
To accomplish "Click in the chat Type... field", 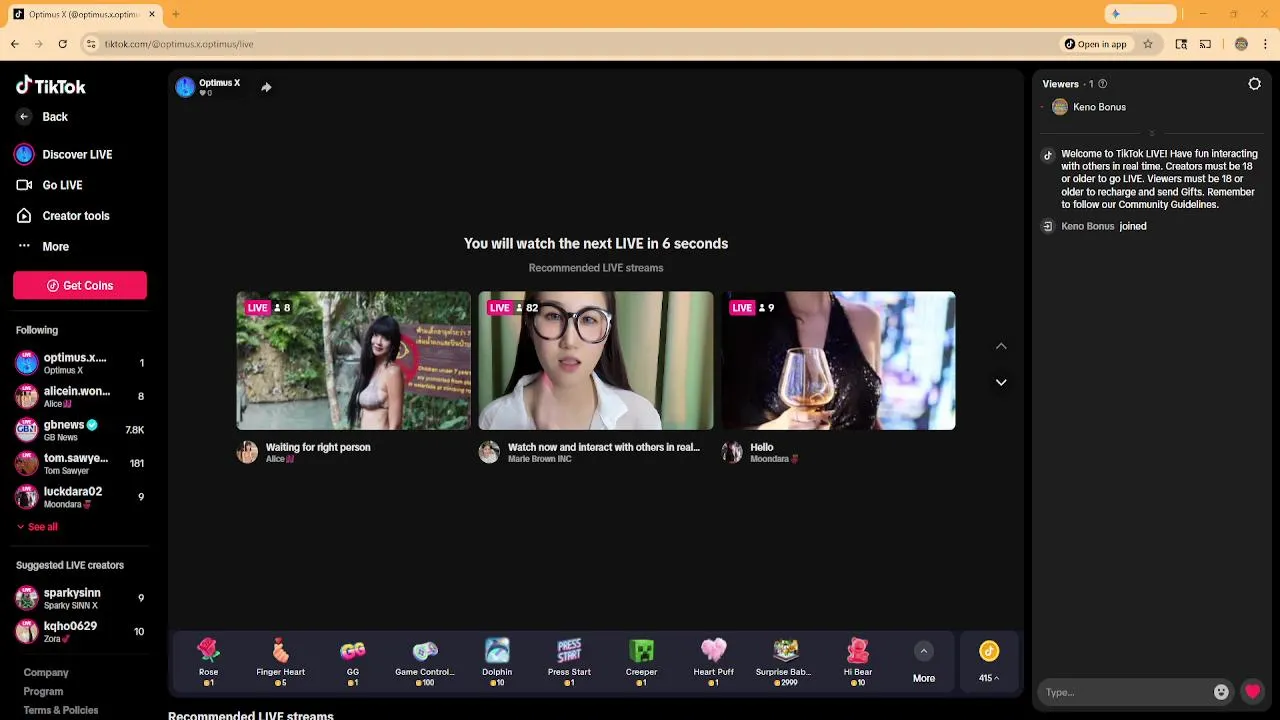I will click(1124, 692).
